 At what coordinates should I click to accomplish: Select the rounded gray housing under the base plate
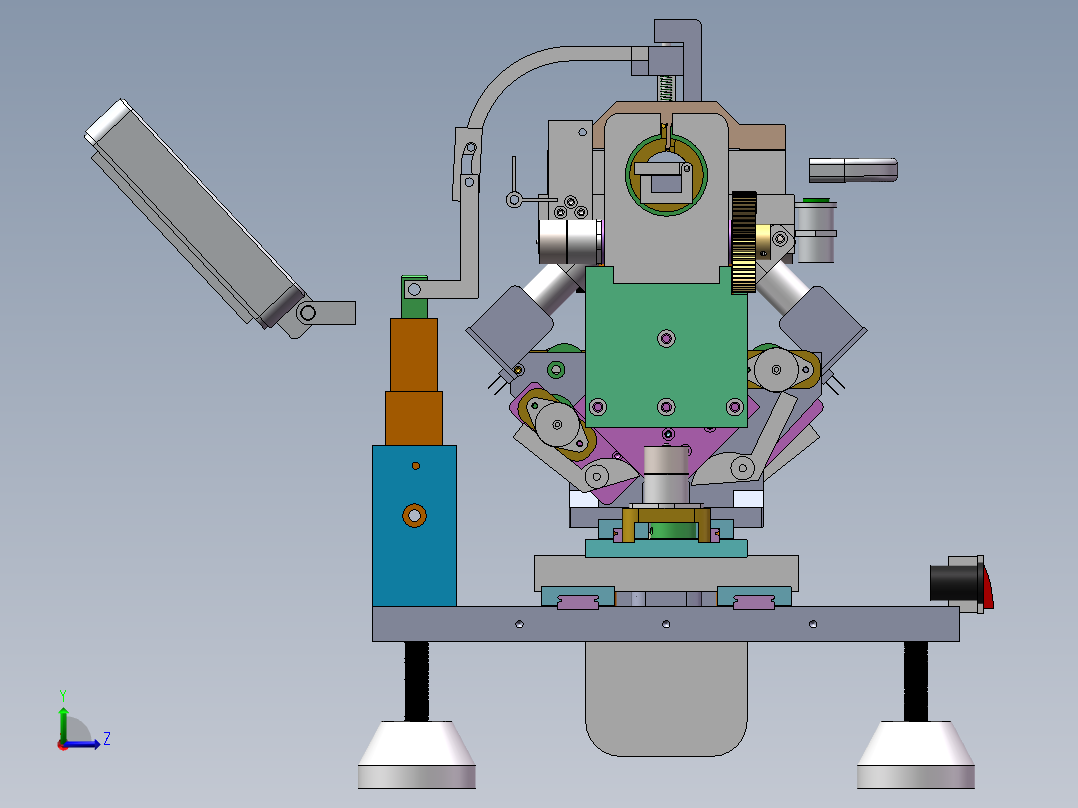click(x=666, y=698)
